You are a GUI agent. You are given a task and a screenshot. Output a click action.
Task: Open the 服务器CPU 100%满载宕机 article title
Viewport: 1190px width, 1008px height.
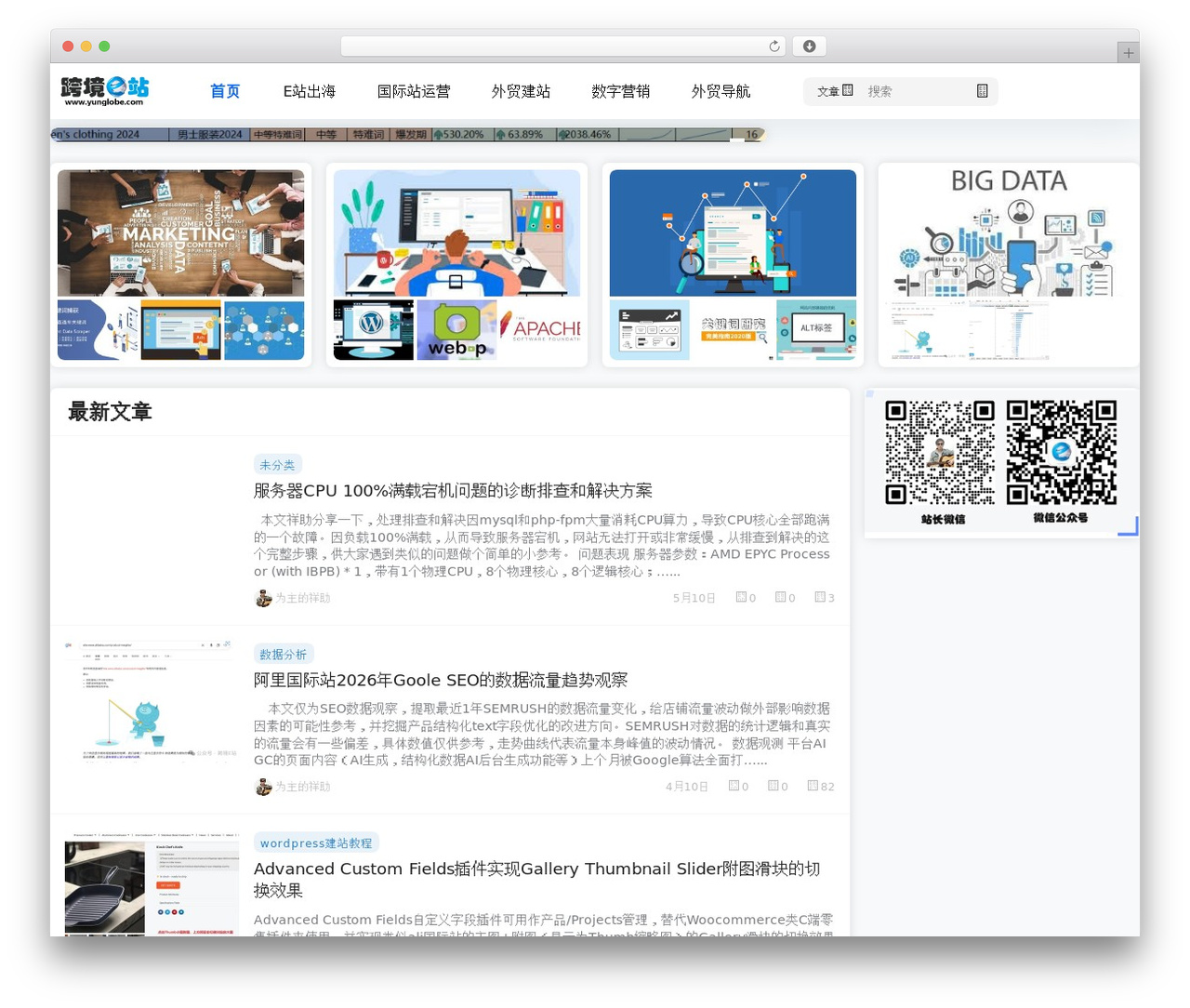(x=453, y=491)
